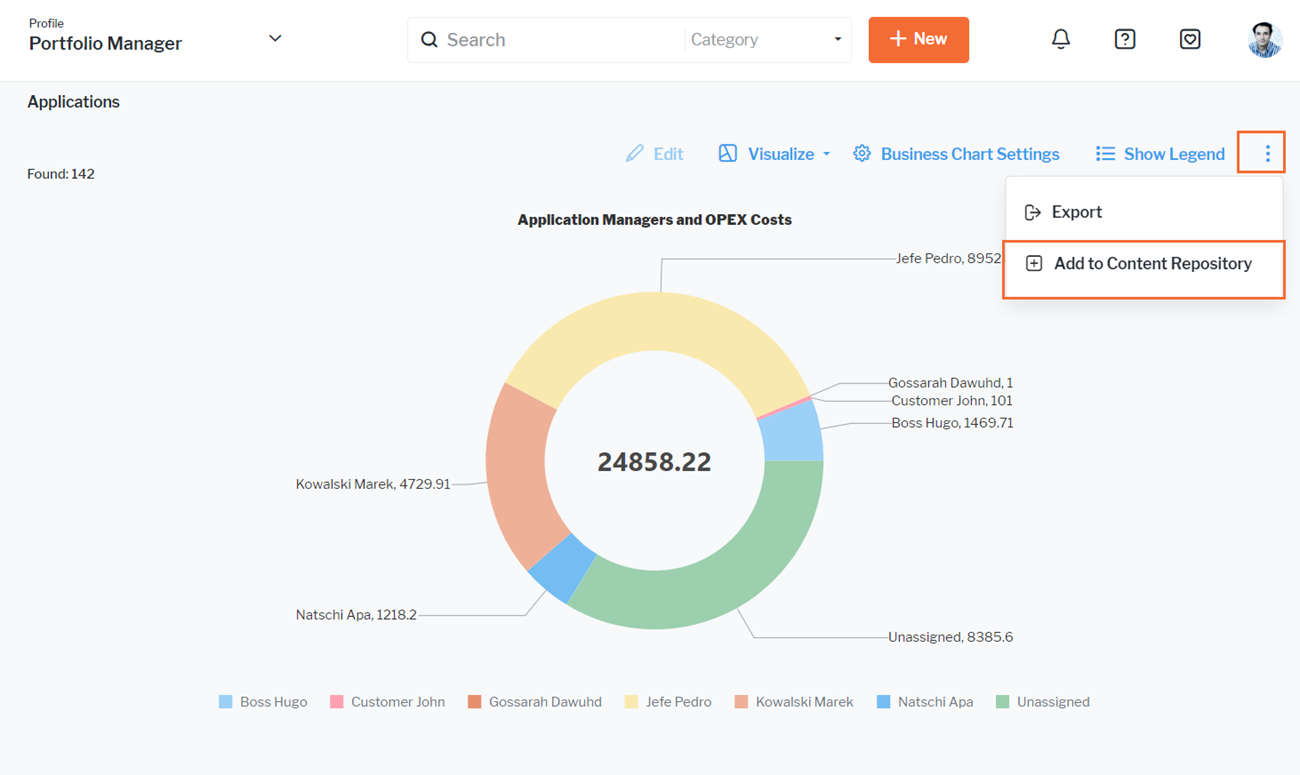Choose Add to Content Repository option
This screenshot has height=775, width=1300.
click(x=1152, y=263)
